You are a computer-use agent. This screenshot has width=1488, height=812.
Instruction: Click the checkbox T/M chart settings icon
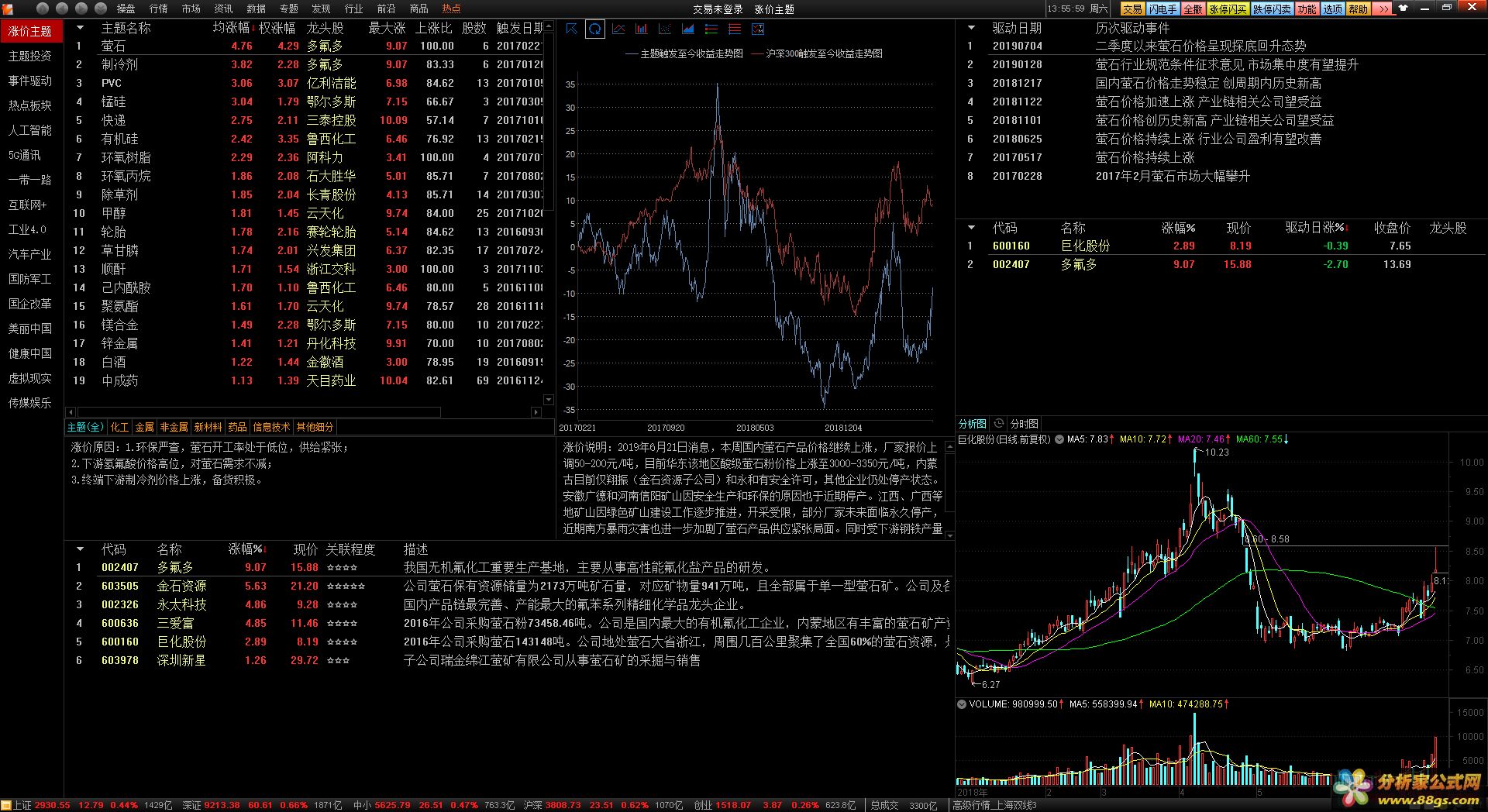coord(758,29)
